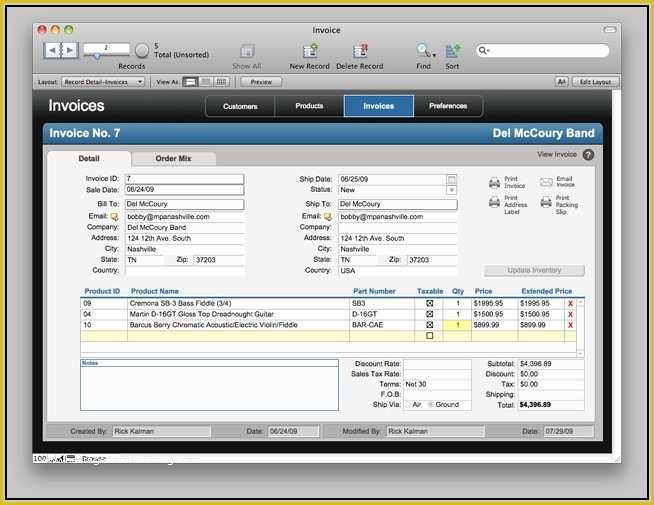
Task: Open the Preferences navigation tab
Action: [x=448, y=106]
